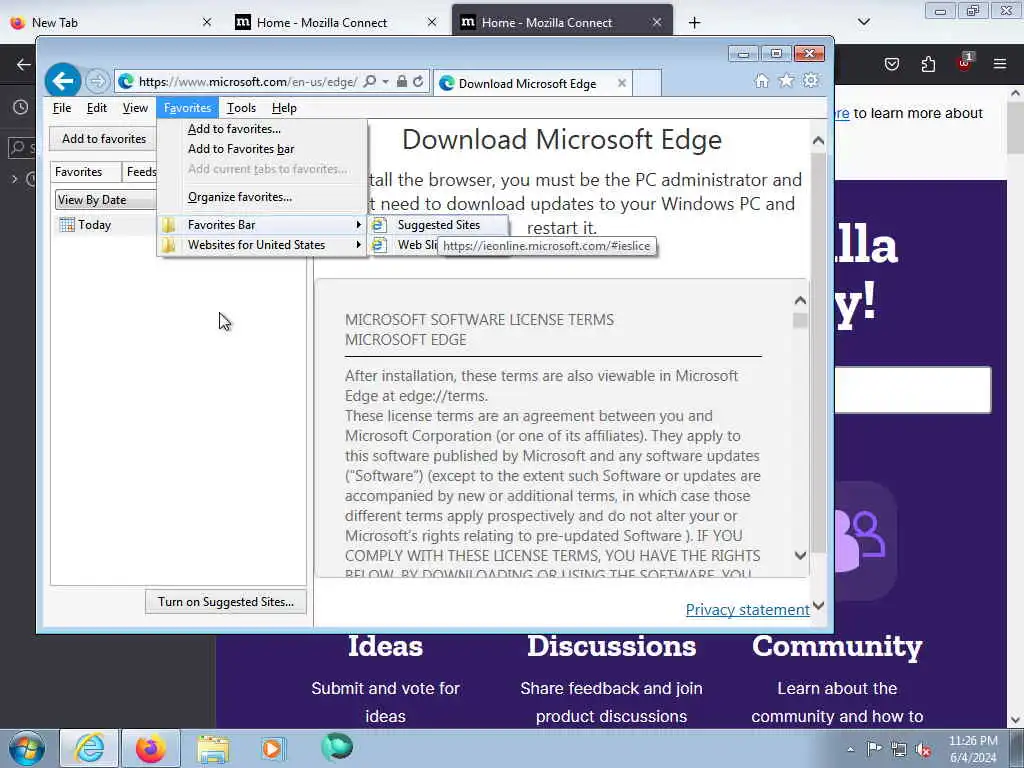The image size is (1024, 768).
Task: Click the white search field on Mozilla page
Action: [x=912, y=390]
